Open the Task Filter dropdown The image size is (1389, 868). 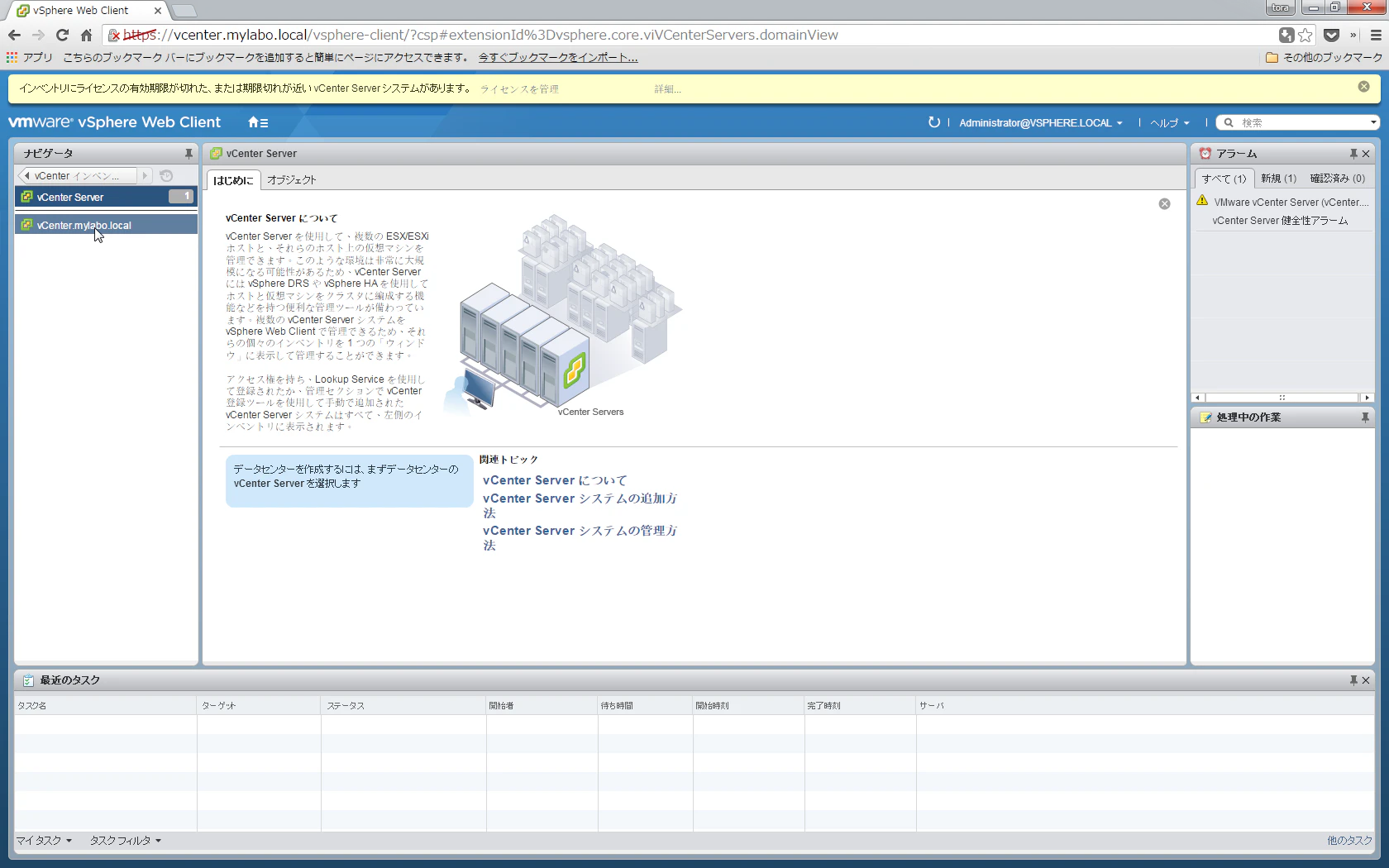point(125,841)
